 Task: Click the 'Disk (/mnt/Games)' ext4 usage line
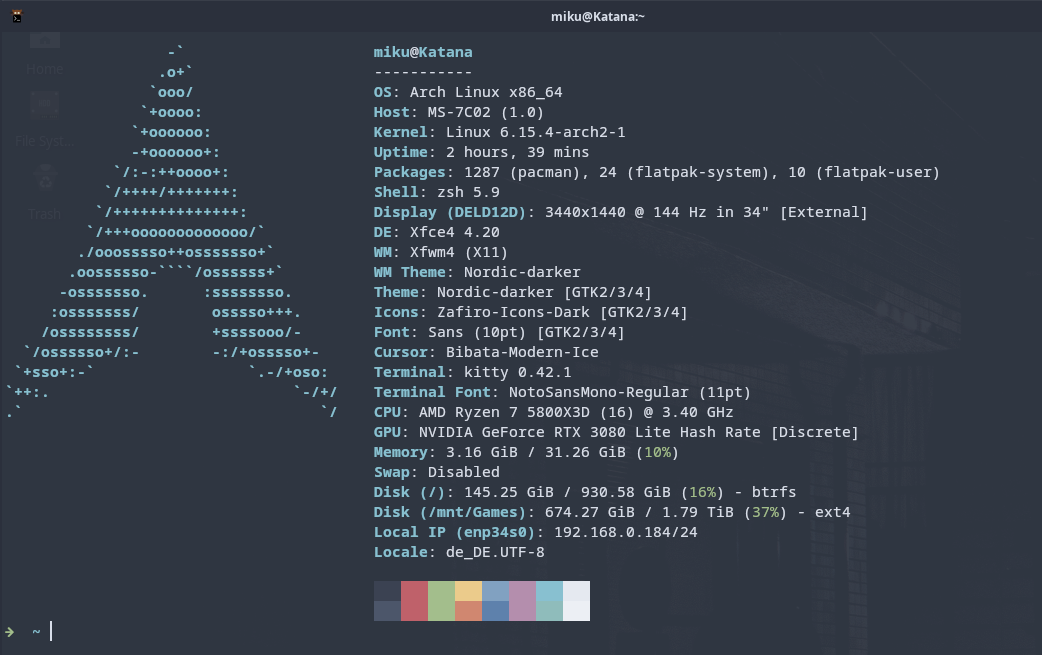pyautogui.click(x=612, y=512)
